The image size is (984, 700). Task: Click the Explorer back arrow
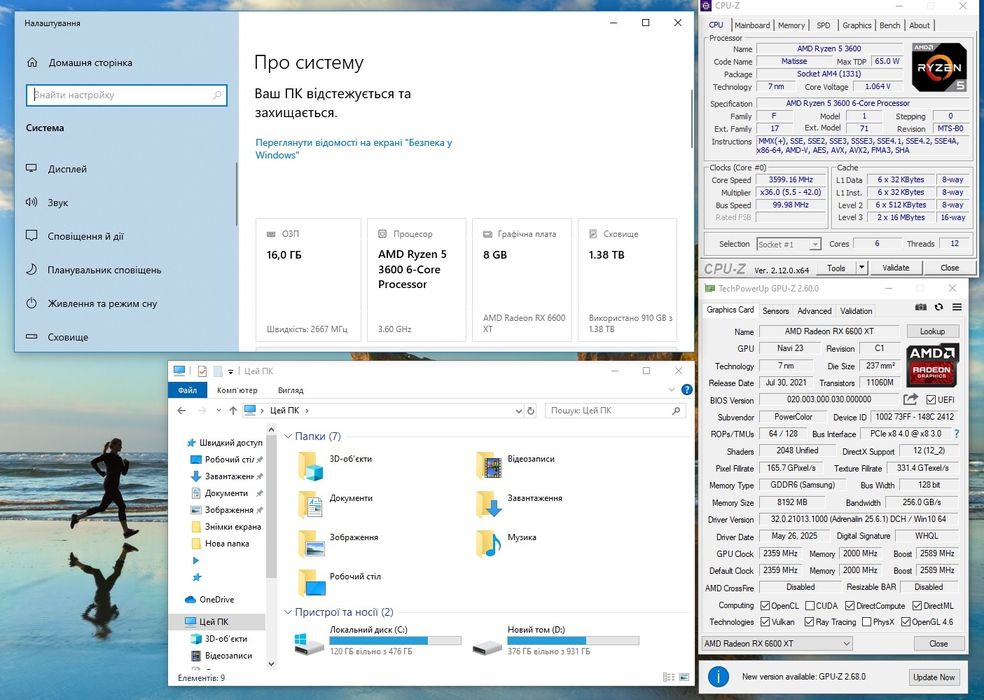tap(181, 411)
